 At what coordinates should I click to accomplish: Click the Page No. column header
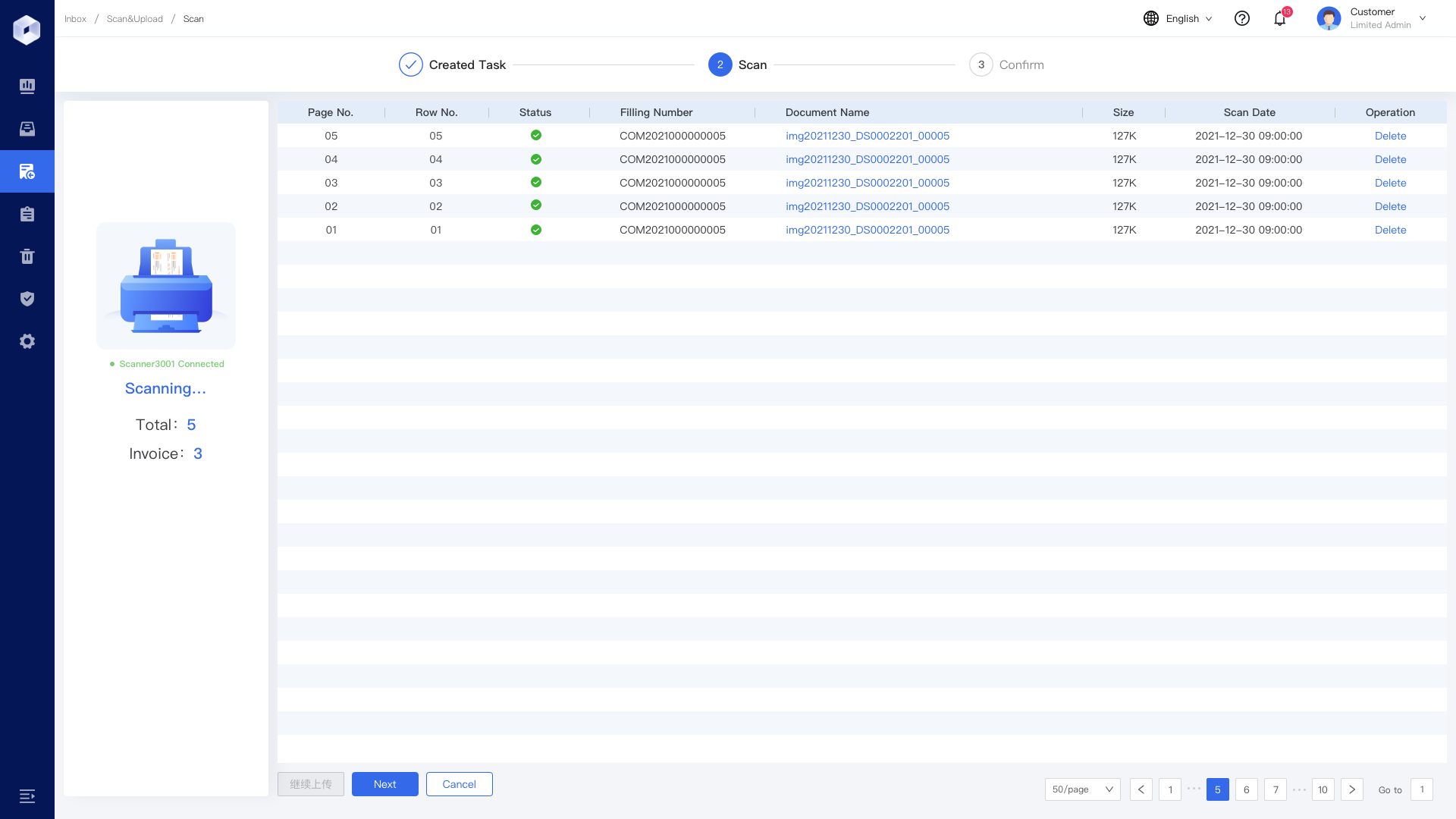pos(331,112)
